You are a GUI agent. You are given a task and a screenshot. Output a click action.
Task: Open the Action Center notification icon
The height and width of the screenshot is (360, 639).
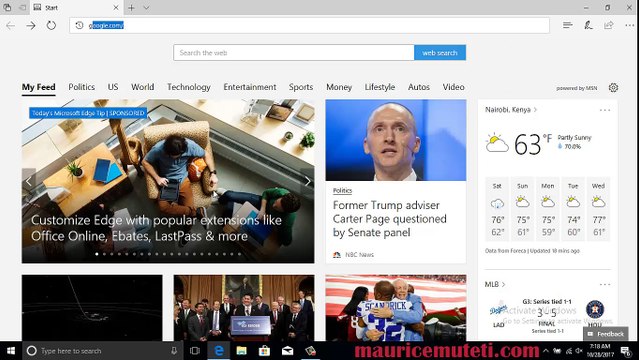[x=626, y=351]
